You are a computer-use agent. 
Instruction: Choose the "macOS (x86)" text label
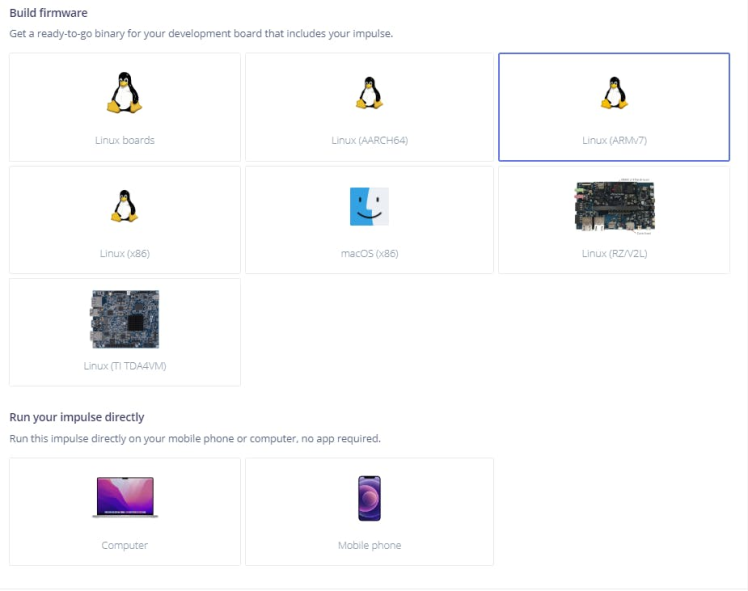[x=369, y=253]
